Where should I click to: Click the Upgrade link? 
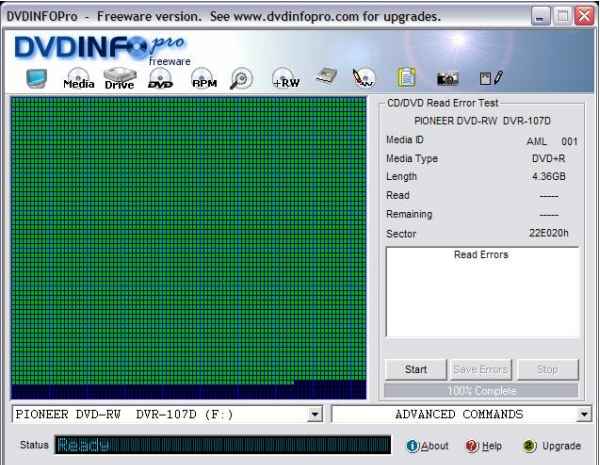(x=552, y=446)
